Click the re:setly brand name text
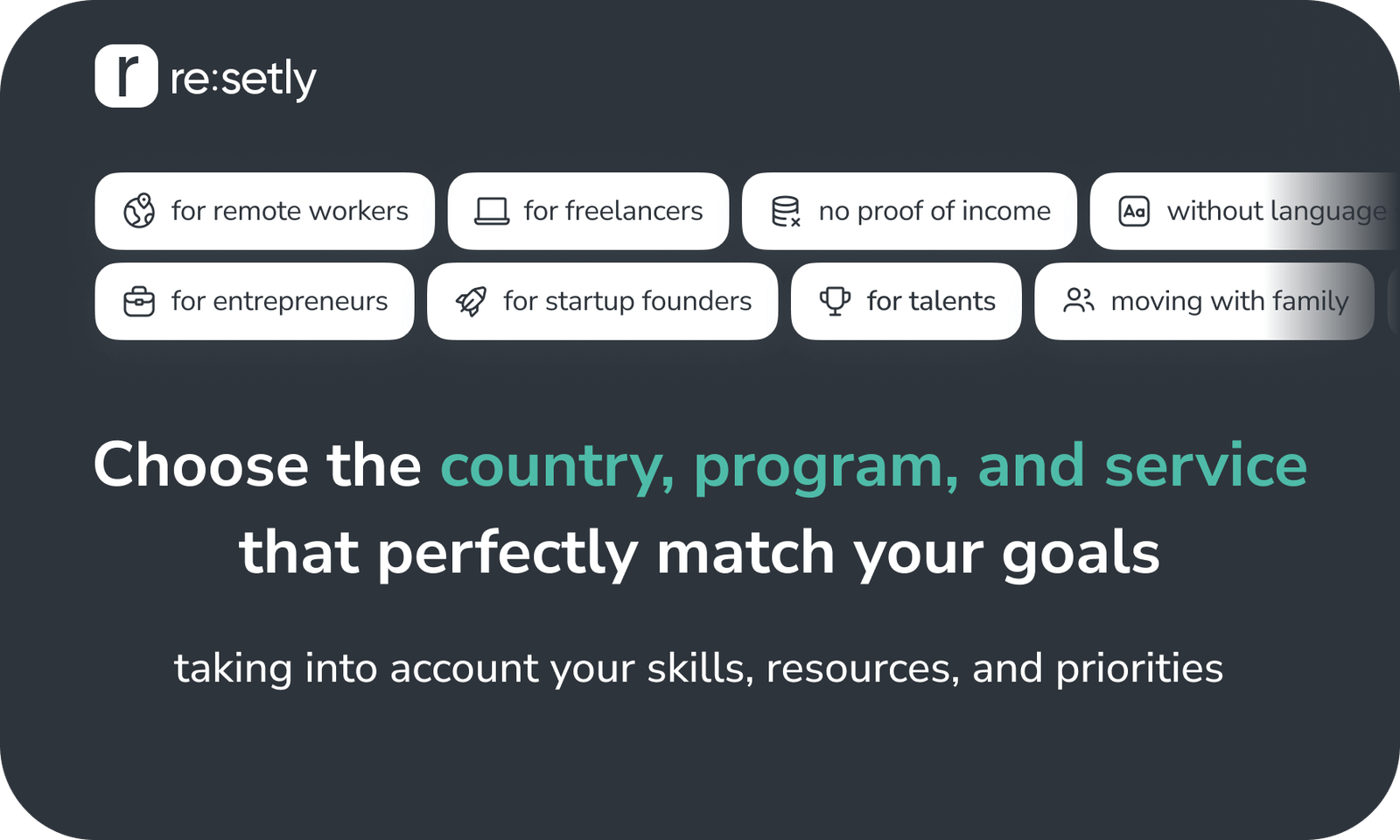 [243, 80]
